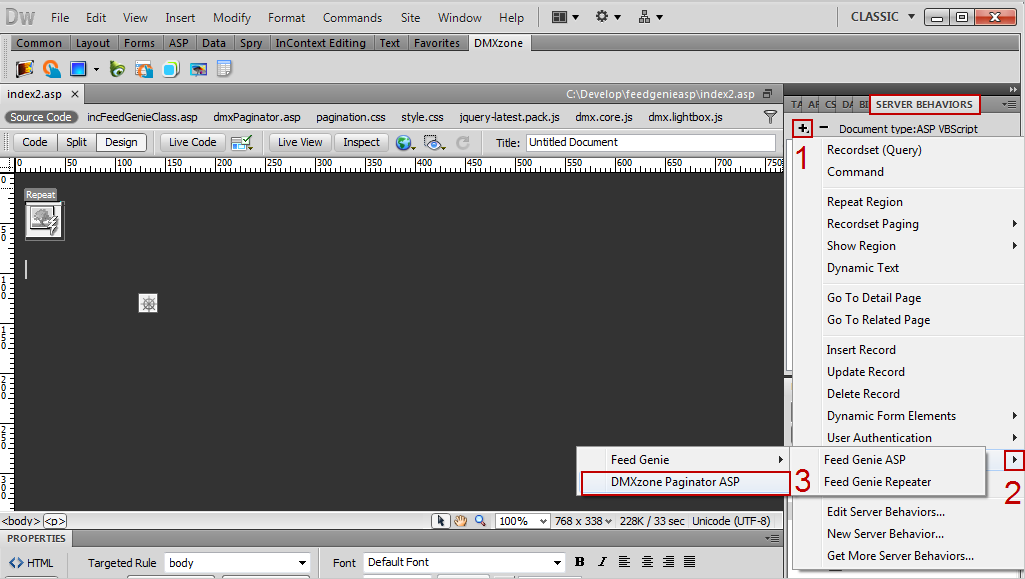Click the Justify alignment icon
Screen dimensions: 1025x579
690,561
